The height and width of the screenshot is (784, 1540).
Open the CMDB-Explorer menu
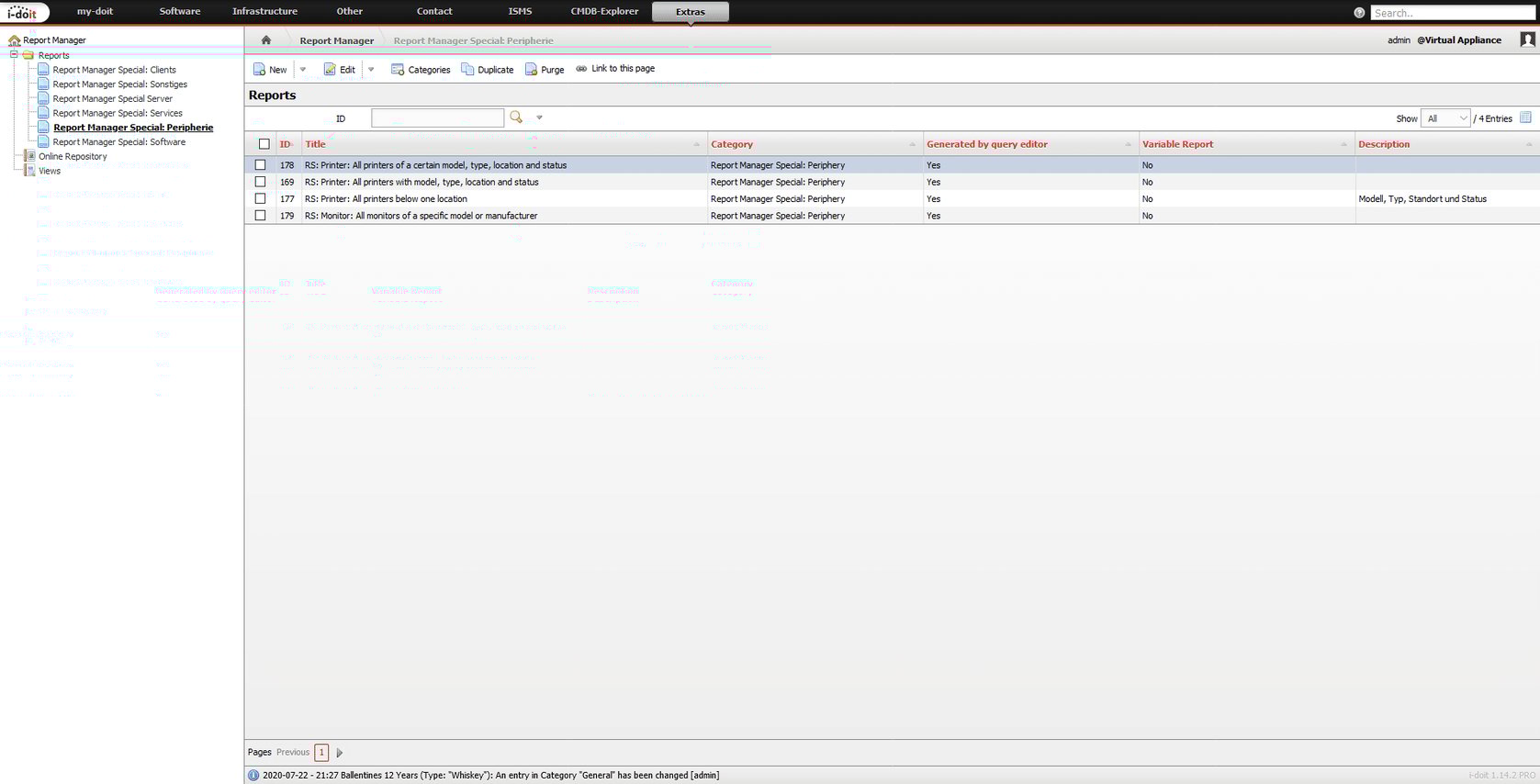tap(604, 12)
